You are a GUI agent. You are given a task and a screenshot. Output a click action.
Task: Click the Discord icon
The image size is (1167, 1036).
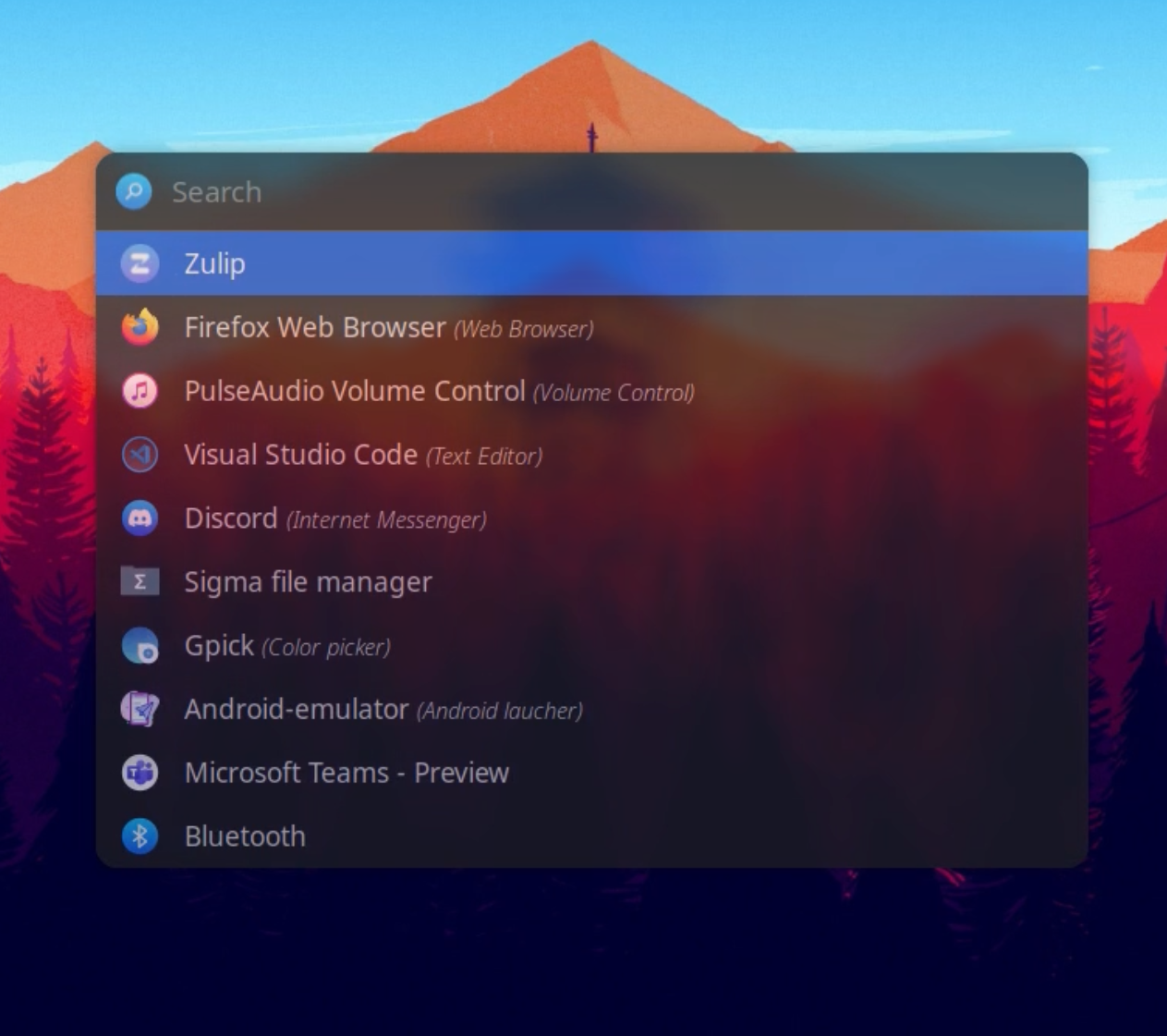tap(140, 518)
